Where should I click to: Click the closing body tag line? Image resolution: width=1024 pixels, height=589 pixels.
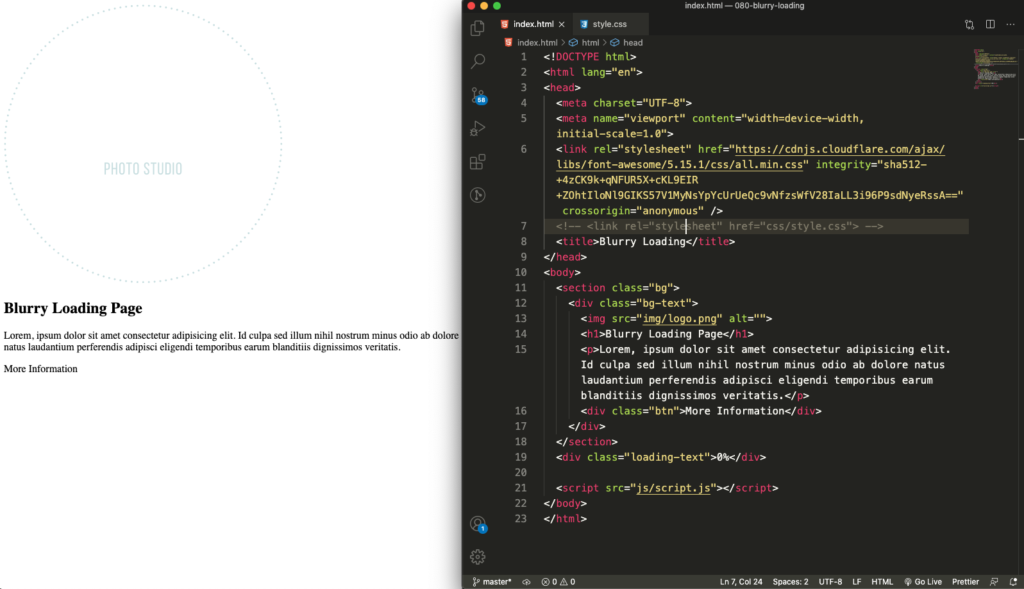point(565,503)
